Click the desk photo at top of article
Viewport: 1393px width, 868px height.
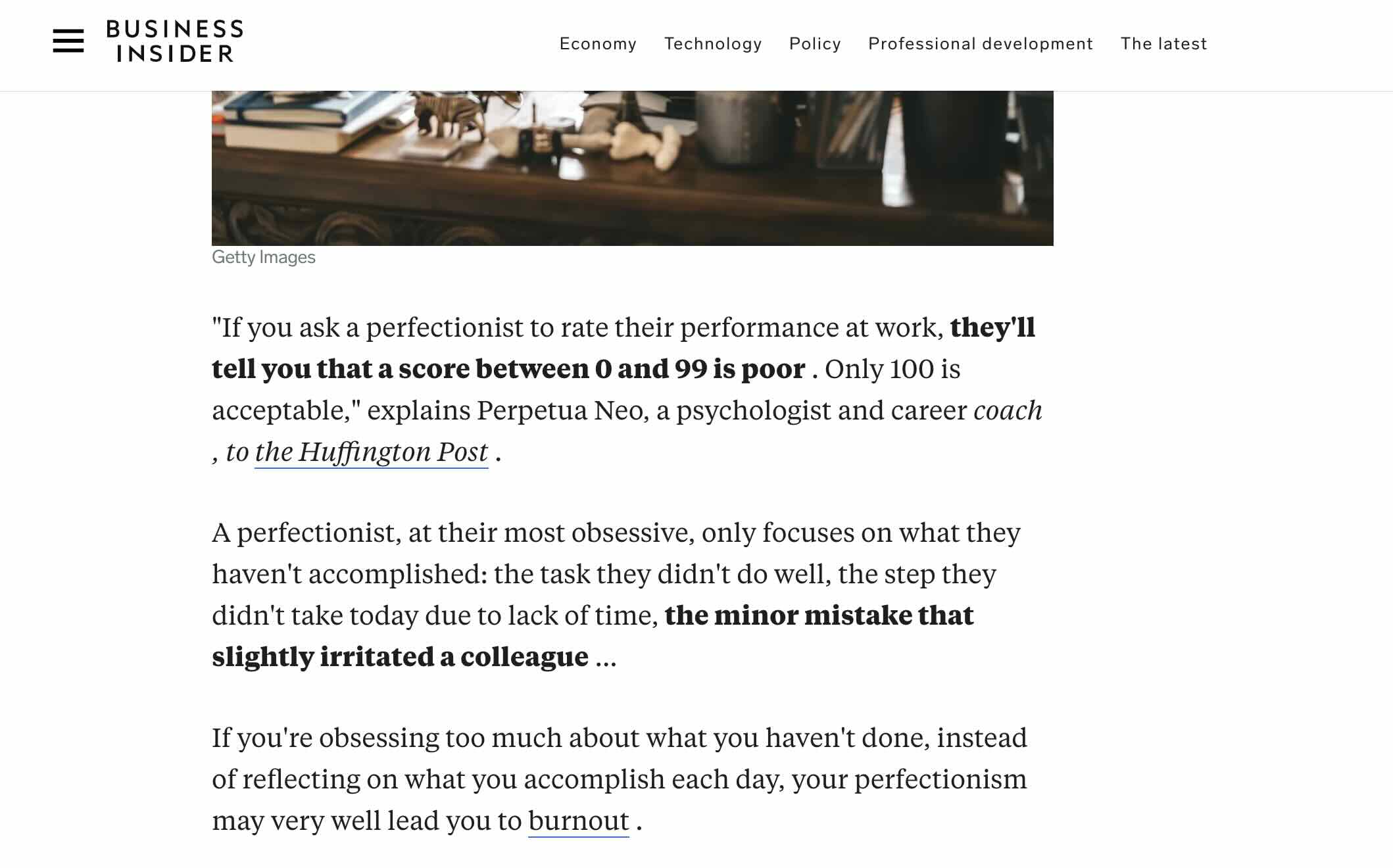(633, 168)
